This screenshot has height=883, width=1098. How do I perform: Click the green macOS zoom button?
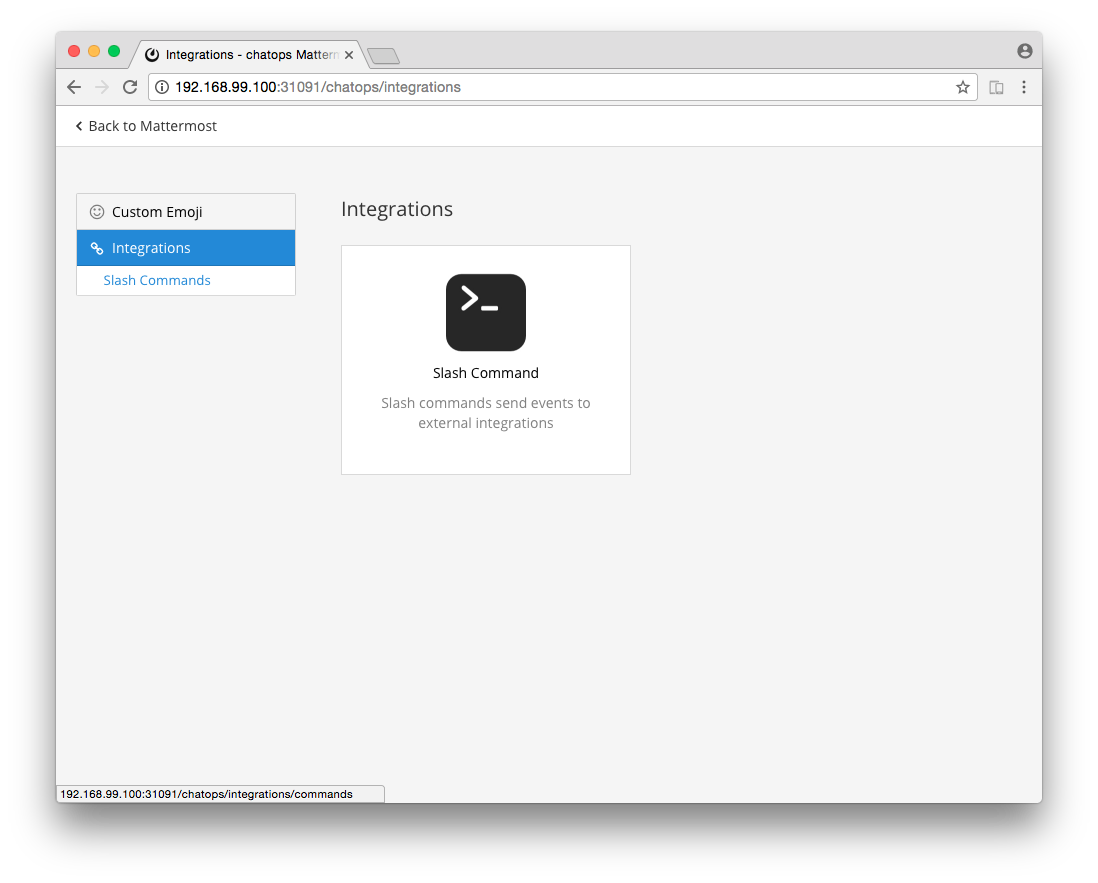point(114,51)
